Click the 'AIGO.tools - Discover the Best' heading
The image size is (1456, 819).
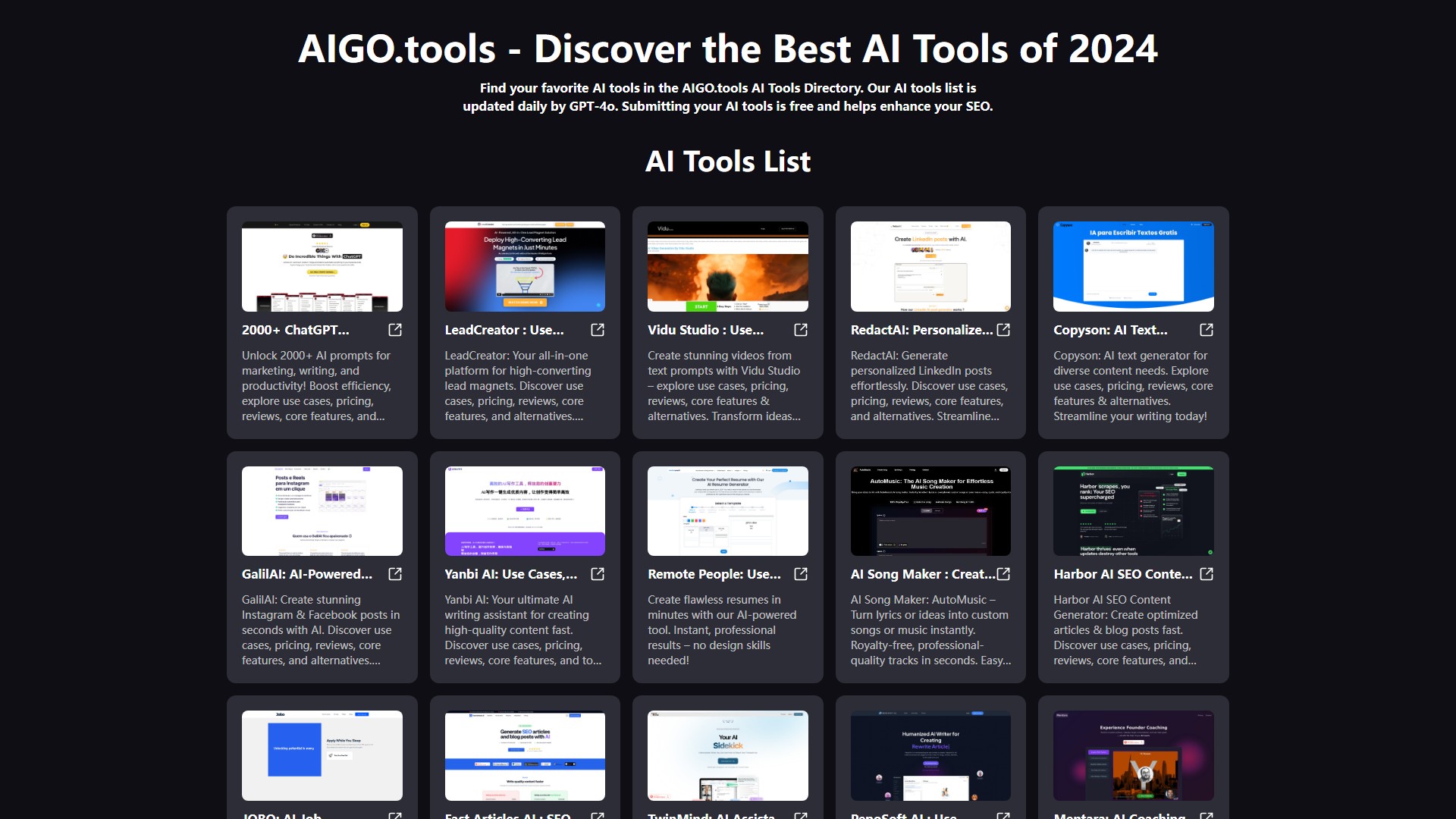pos(728,49)
